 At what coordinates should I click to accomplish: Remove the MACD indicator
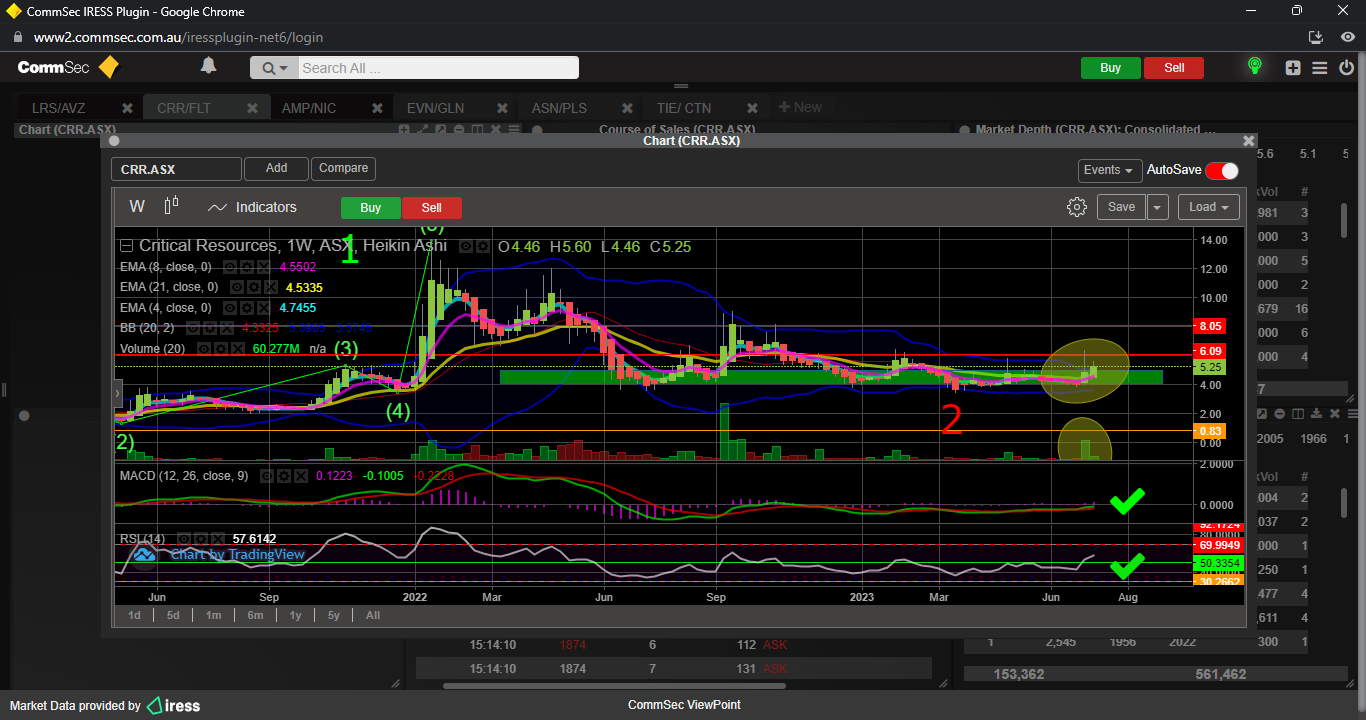click(301, 475)
